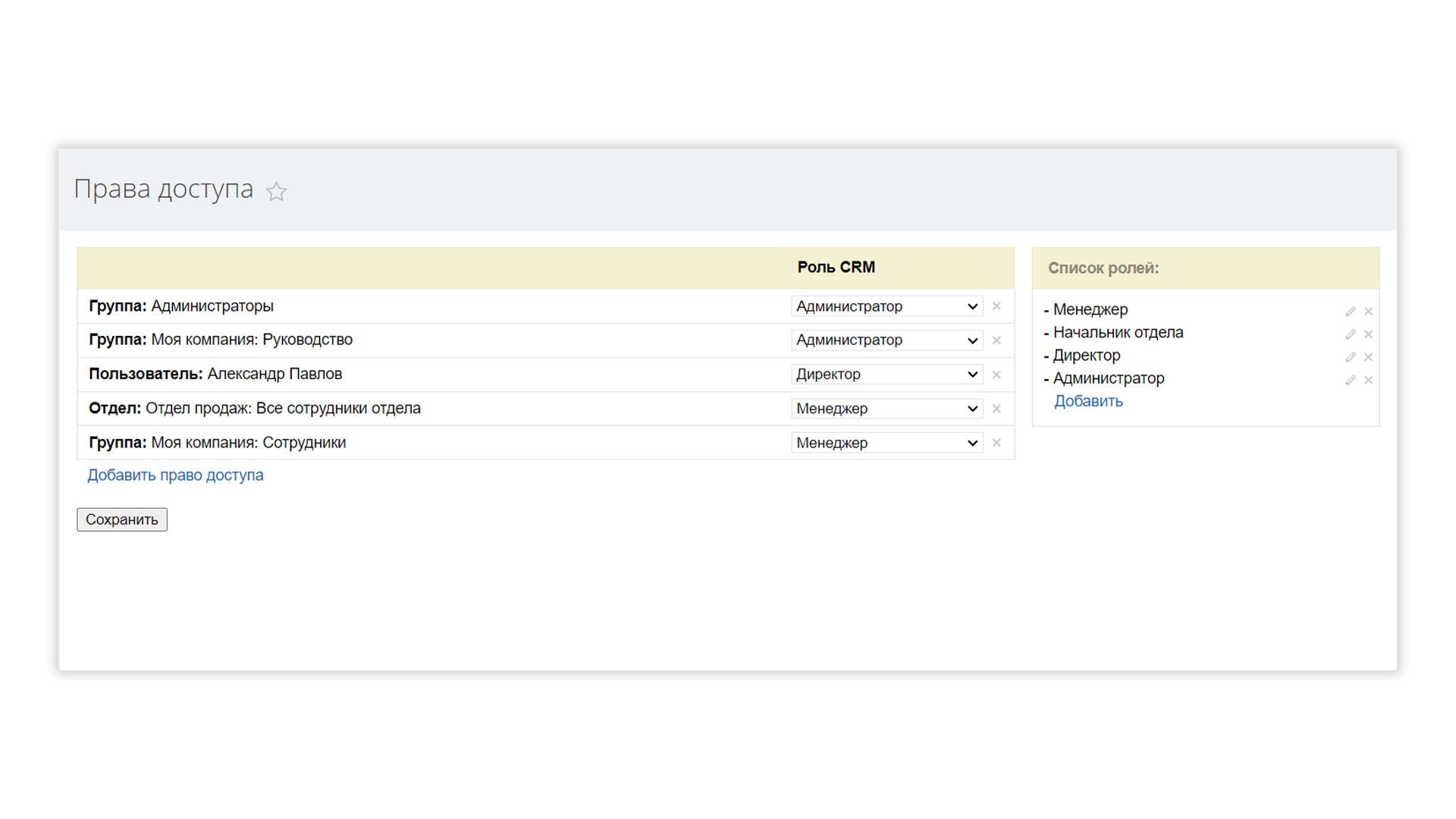The width and height of the screenshot is (1456, 819).
Task: Click the Добавить право доступа link
Action: 175,475
